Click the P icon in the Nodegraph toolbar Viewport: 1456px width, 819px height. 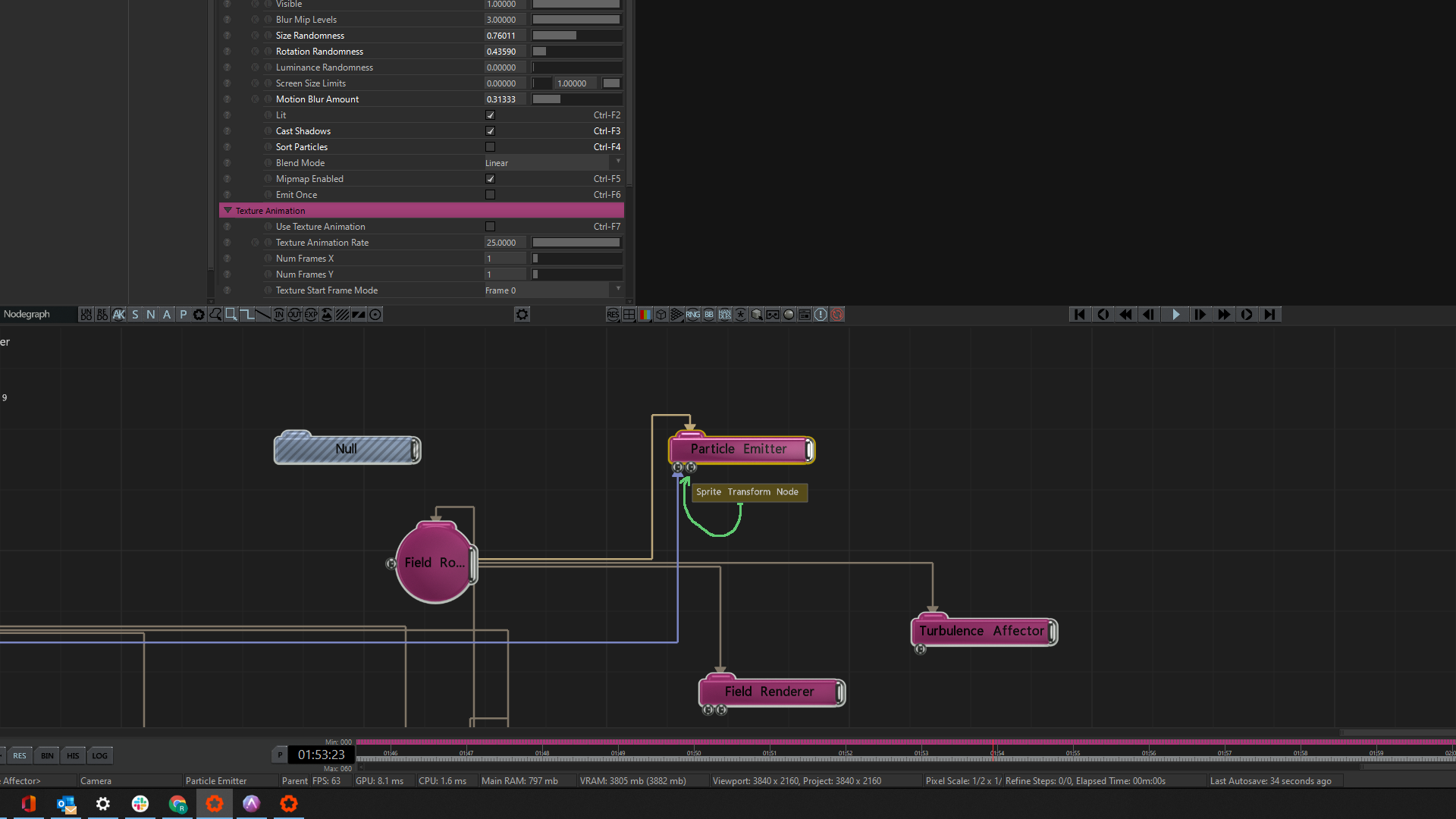click(x=183, y=315)
